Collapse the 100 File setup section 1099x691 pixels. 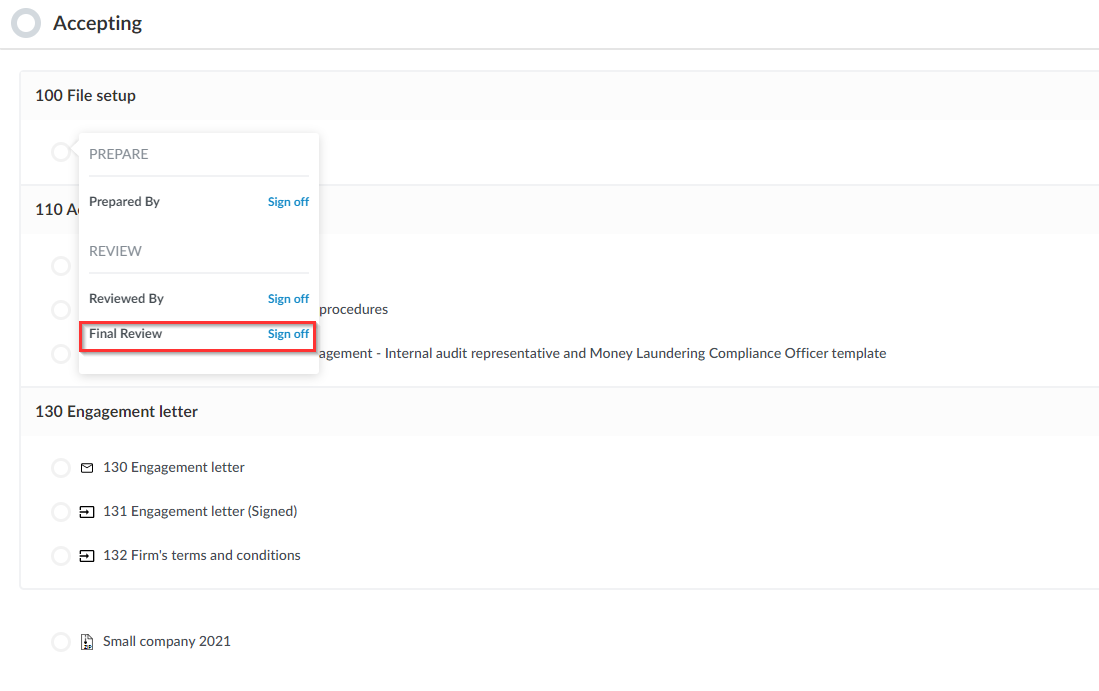click(85, 96)
